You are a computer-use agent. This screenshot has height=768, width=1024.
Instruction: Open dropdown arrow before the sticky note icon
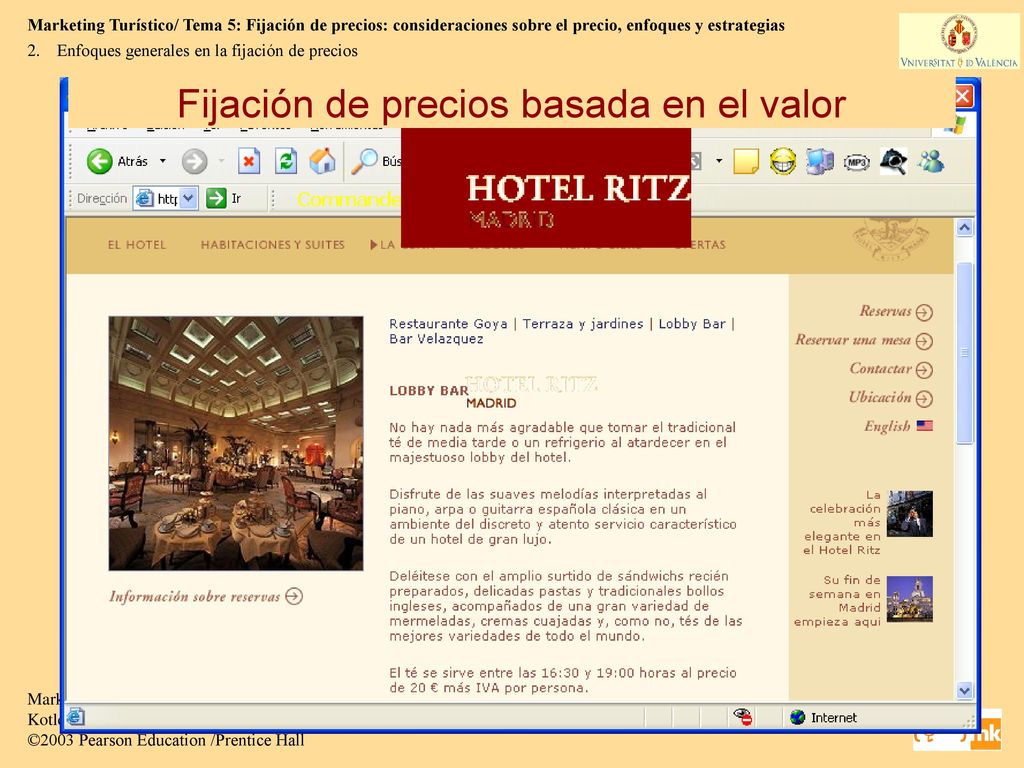coord(719,161)
